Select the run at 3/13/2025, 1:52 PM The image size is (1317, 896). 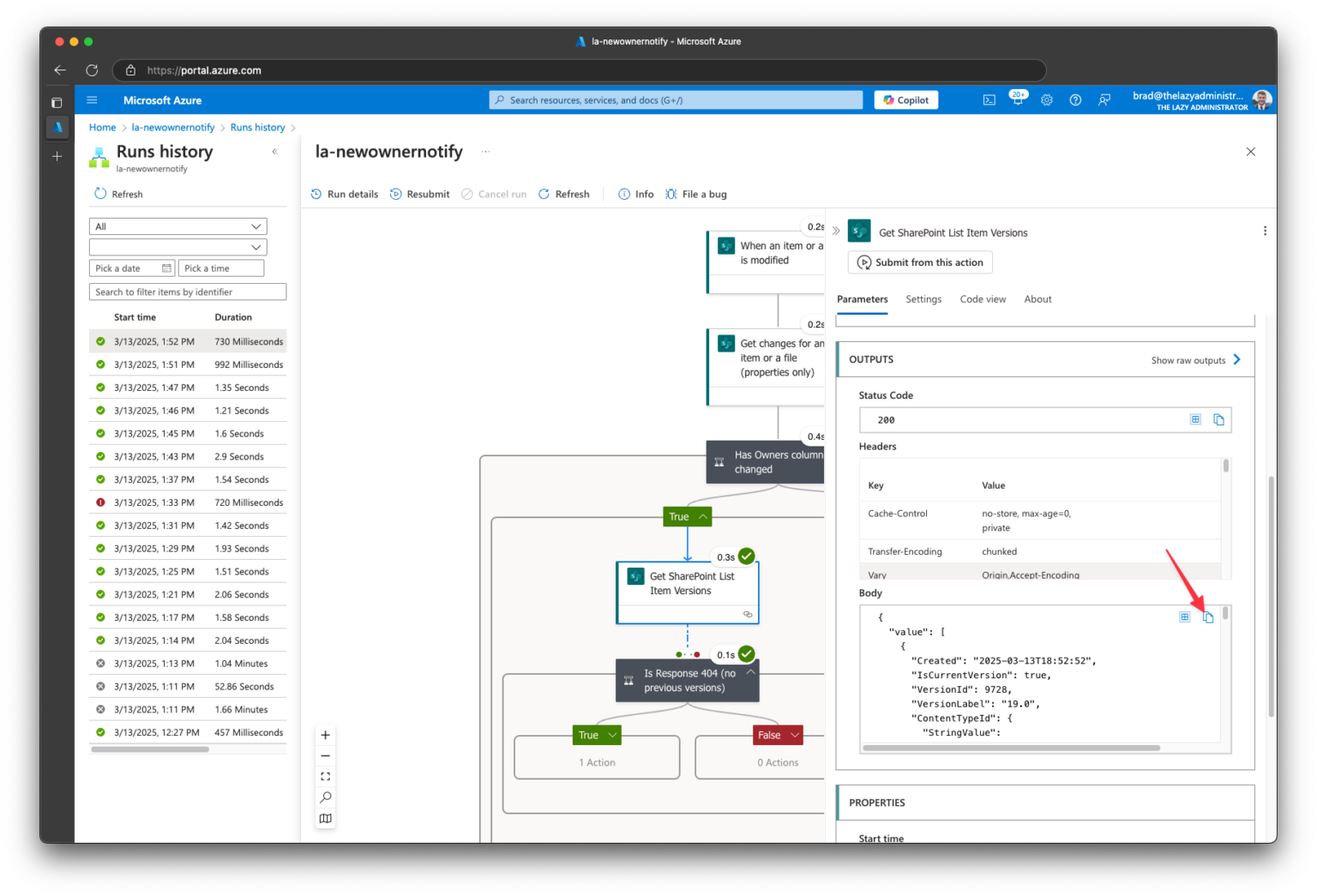pyautogui.click(x=188, y=341)
